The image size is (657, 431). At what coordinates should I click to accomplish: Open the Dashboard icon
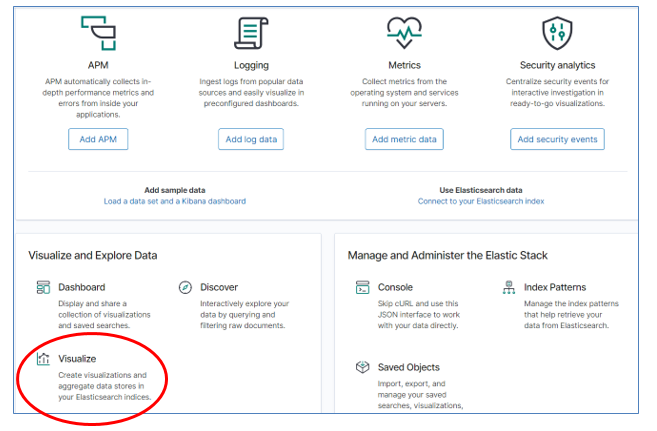pos(43,287)
